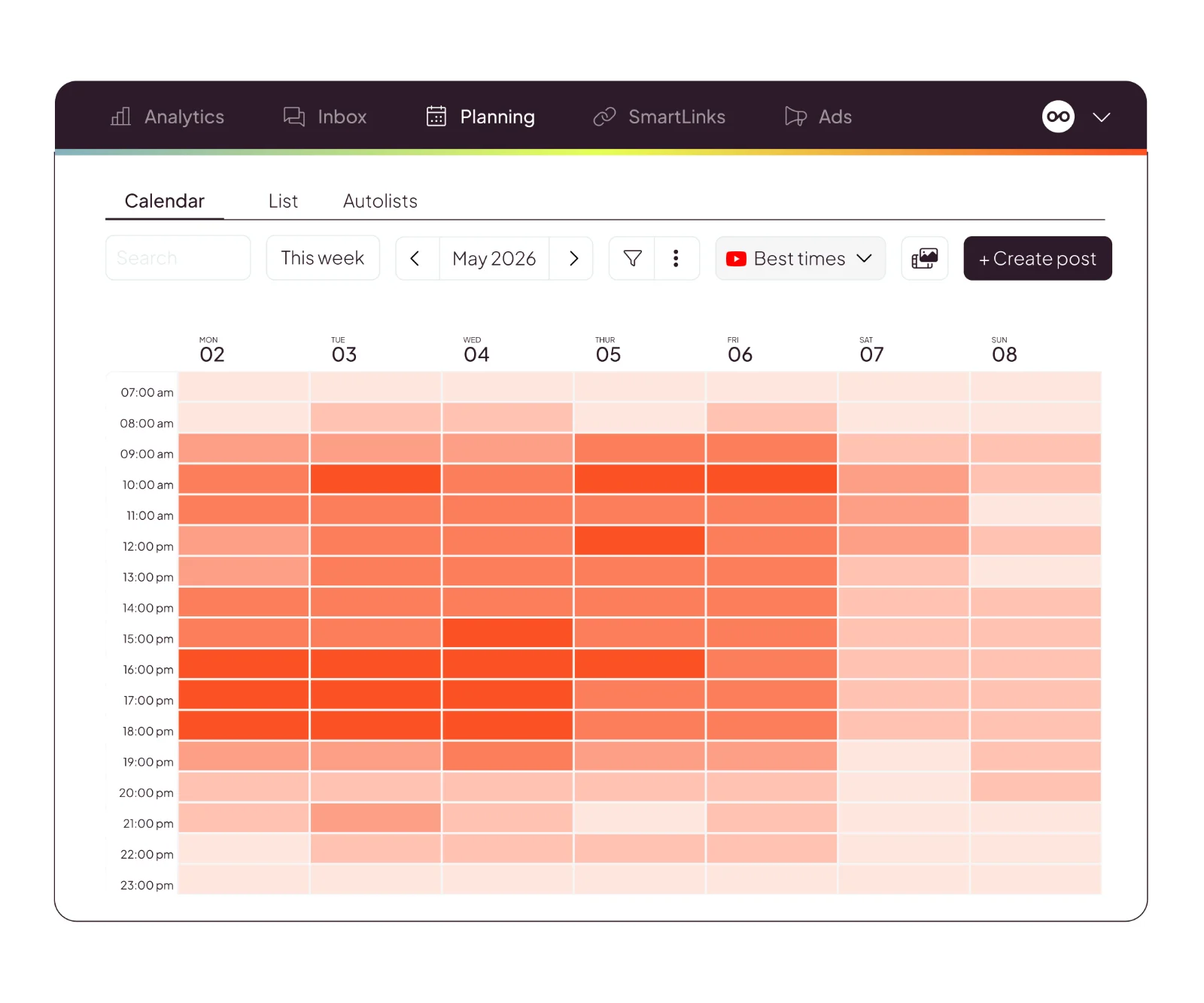This screenshot has height=1003, width=1204.
Task: Select the Planning calendar icon
Action: coord(436,116)
